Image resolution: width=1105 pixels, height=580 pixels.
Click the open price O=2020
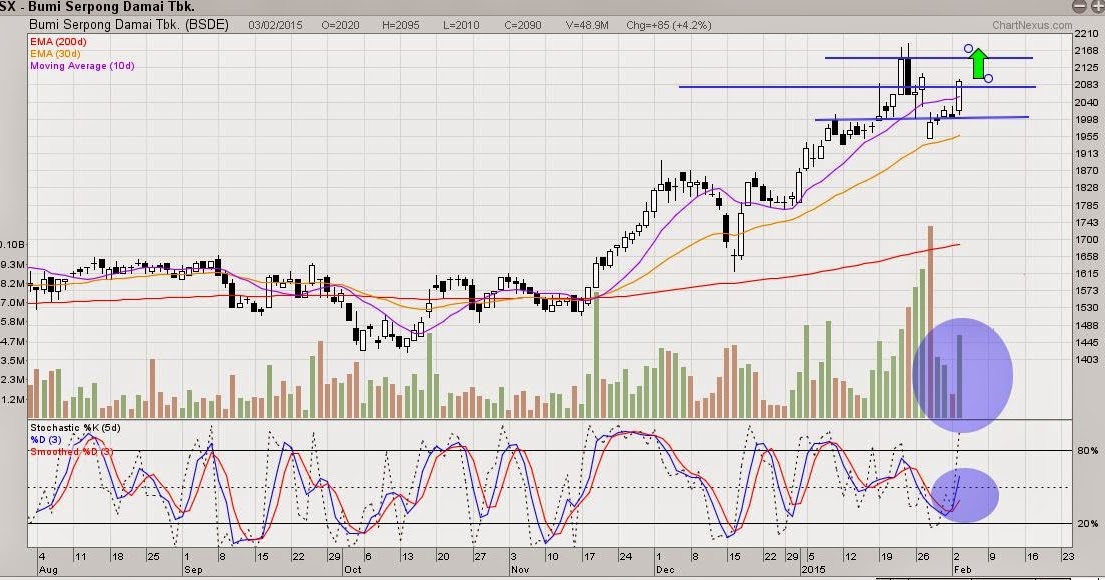[340, 25]
